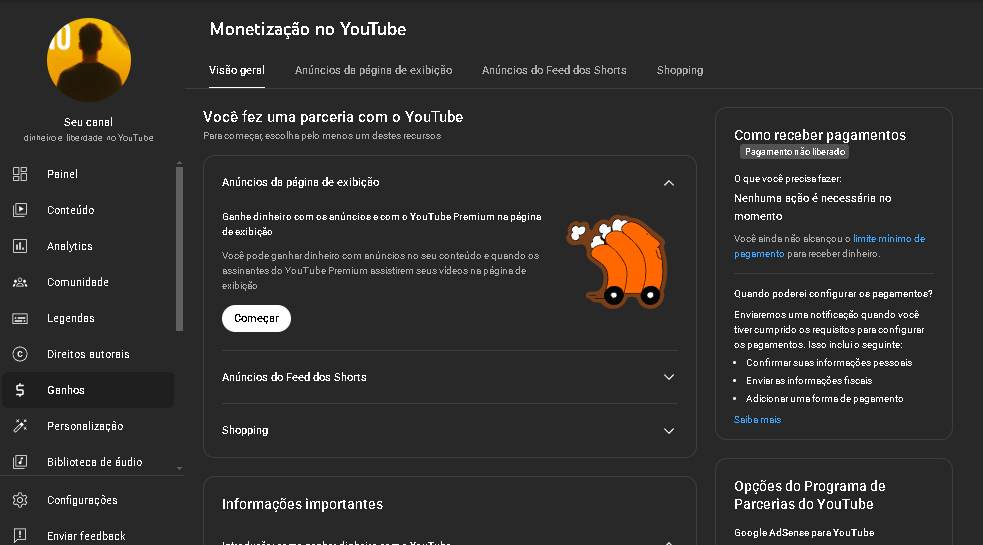Image resolution: width=983 pixels, height=545 pixels.
Task: Open Personalização magic wand icon
Action: 20,426
